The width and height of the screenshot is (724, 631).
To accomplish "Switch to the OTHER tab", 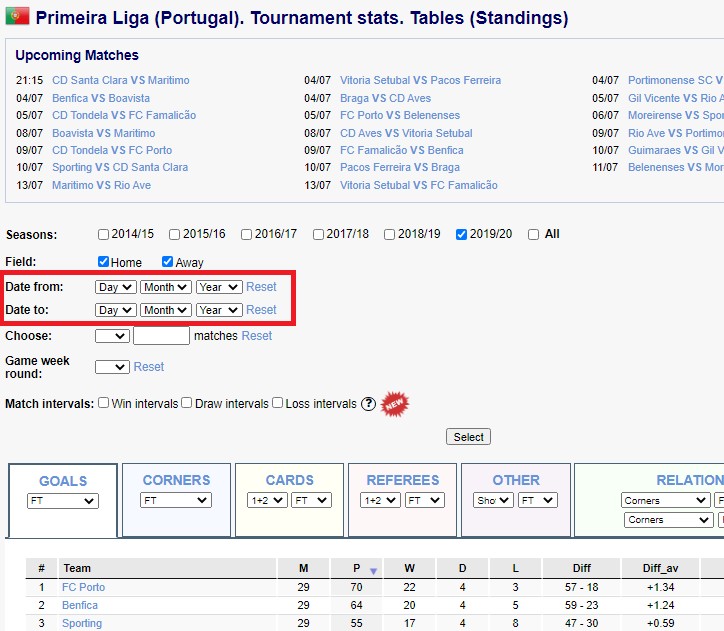I will pos(516,480).
